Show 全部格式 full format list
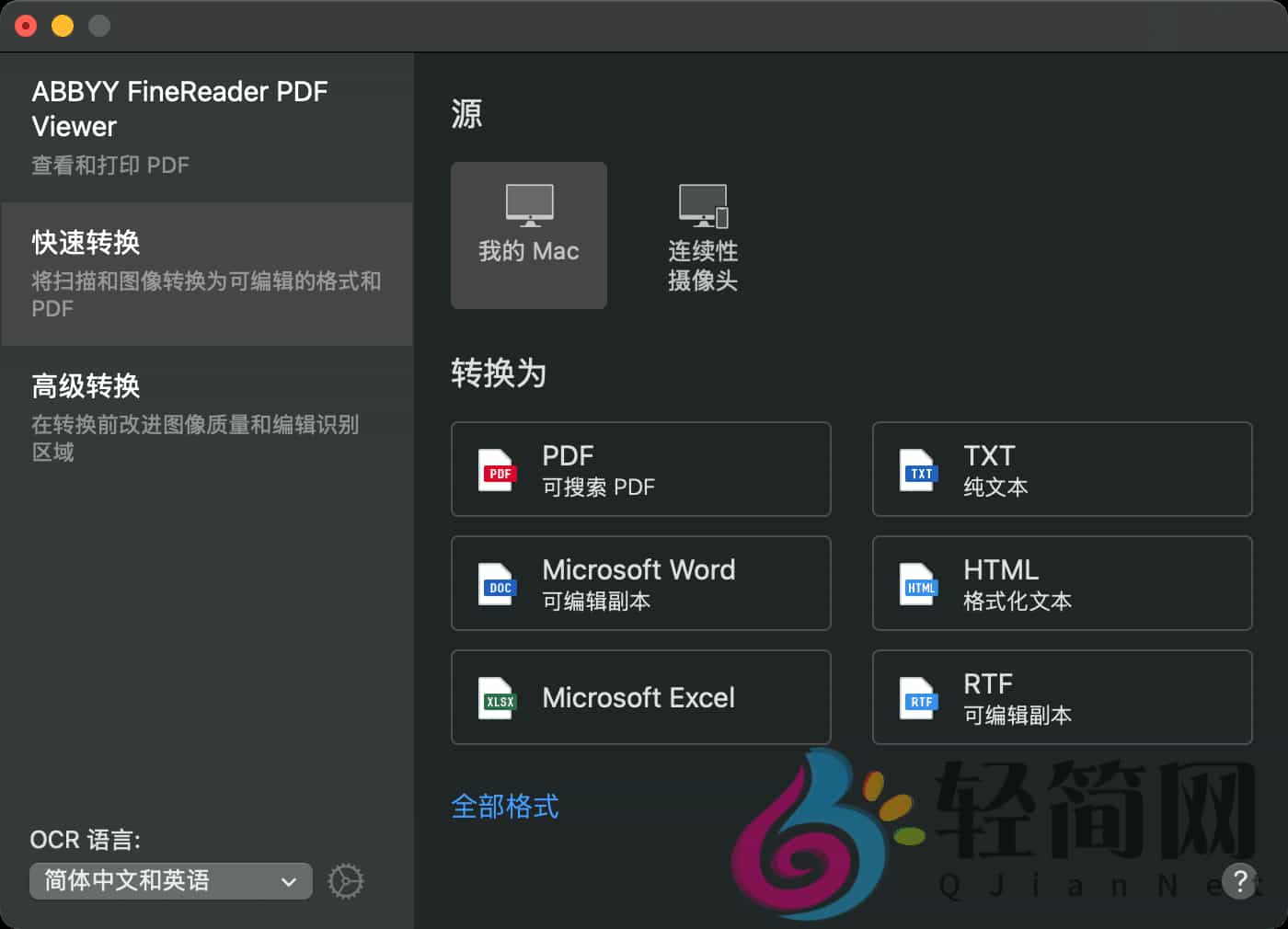The image size is (1288, 929). click(x=504, y=806)
